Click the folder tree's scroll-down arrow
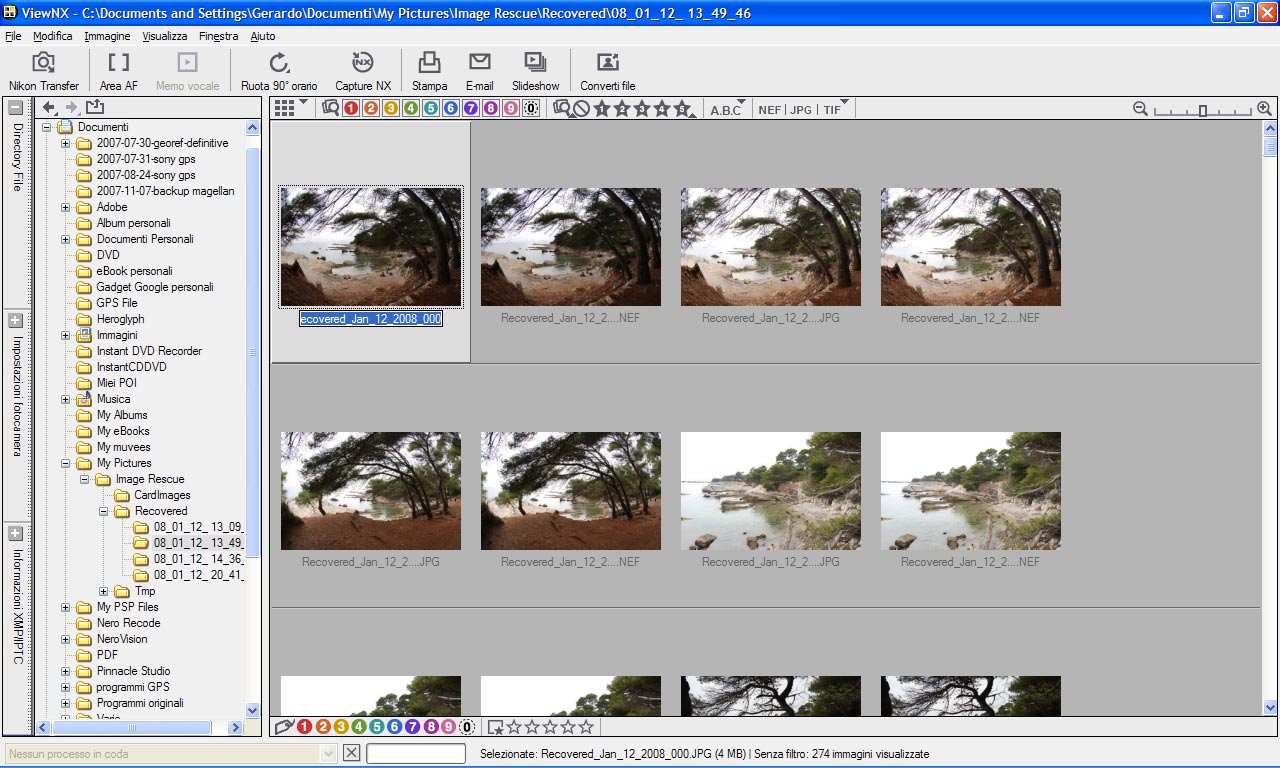 (253, 710)
